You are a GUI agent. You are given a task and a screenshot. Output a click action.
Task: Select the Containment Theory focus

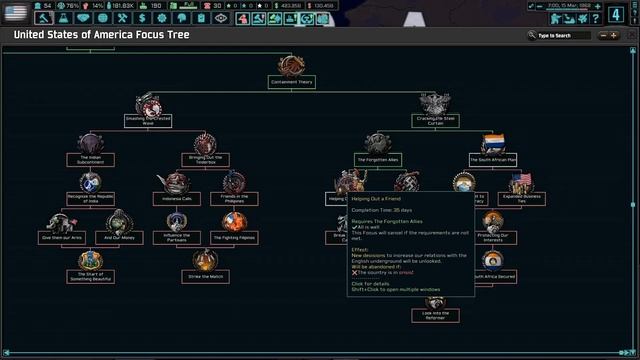[x=291, y=82]
